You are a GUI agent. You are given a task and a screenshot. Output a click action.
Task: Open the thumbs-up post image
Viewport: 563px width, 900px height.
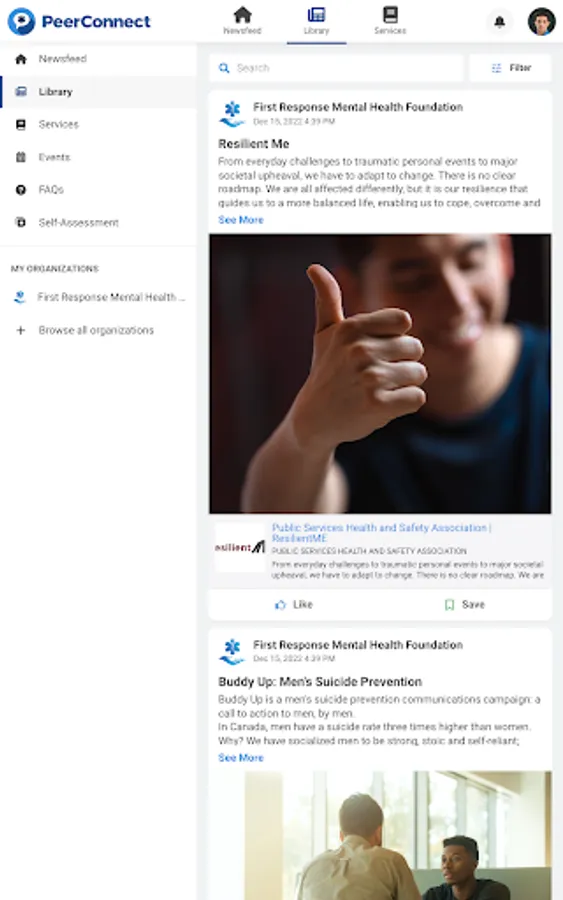pos(380,374)
